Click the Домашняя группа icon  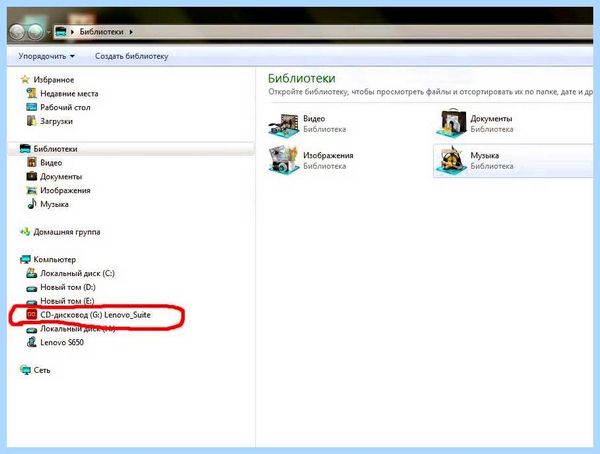click(x=25, y=232)
